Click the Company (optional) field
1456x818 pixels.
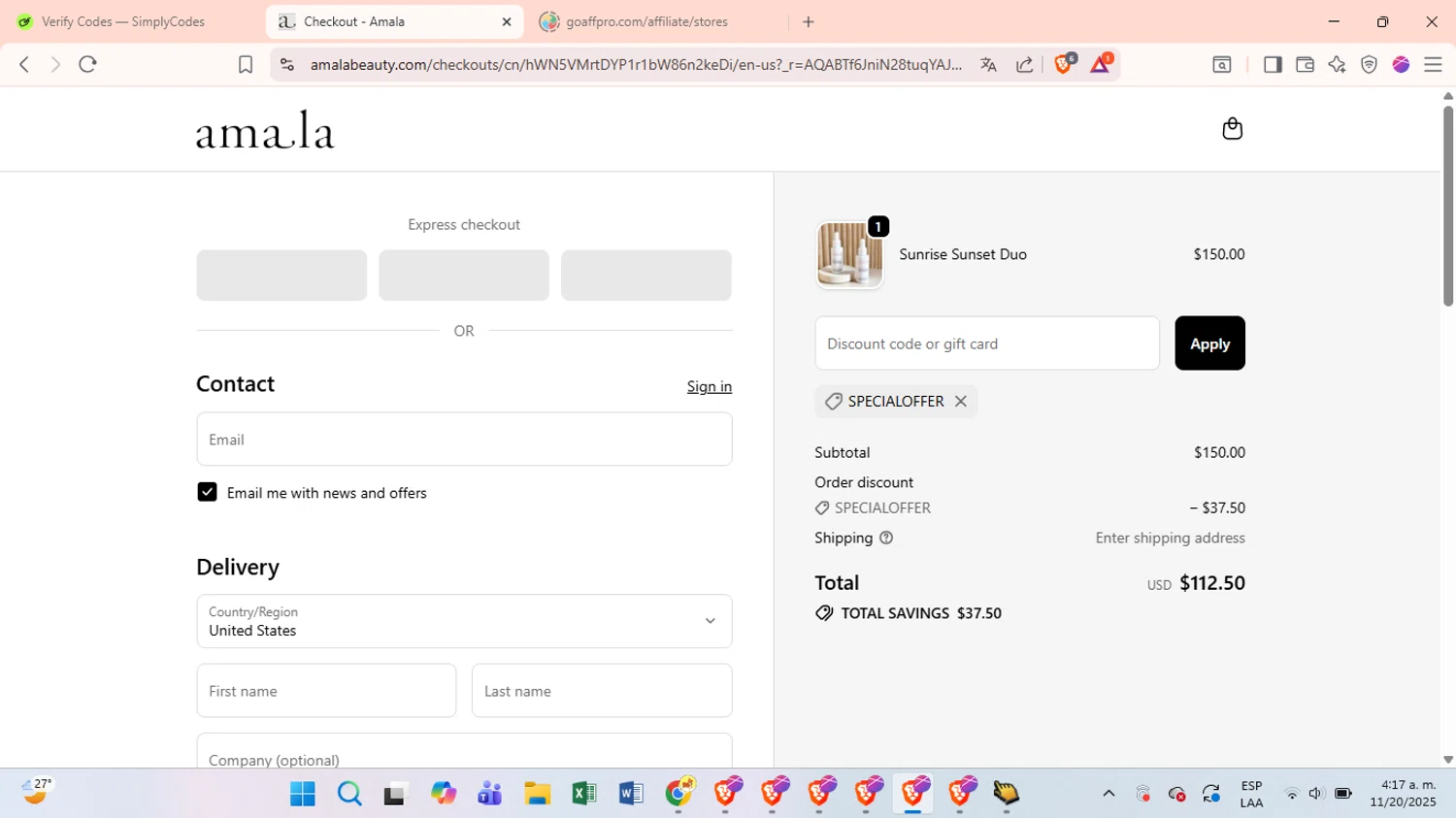[464, 751]
